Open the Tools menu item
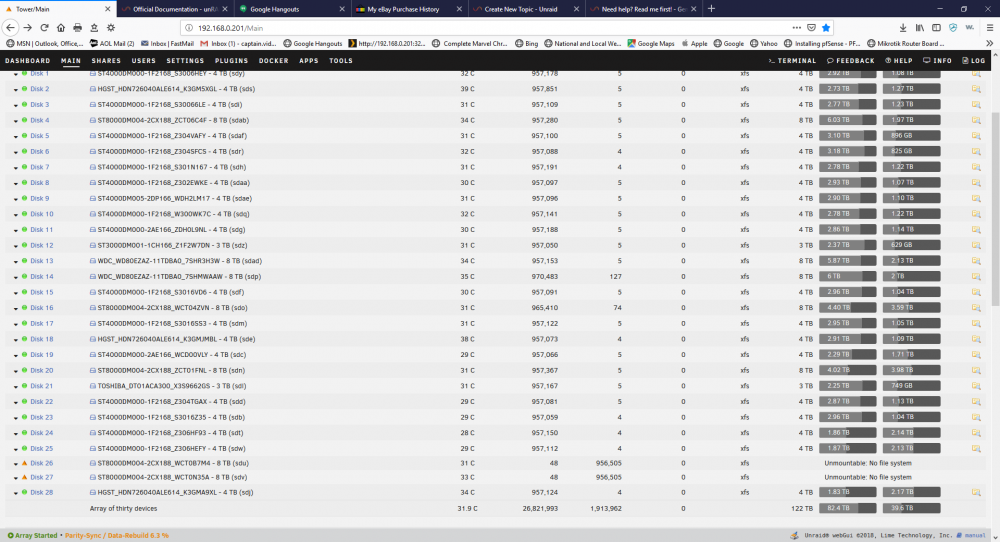The image size is (1000, 542). [341, 61]
